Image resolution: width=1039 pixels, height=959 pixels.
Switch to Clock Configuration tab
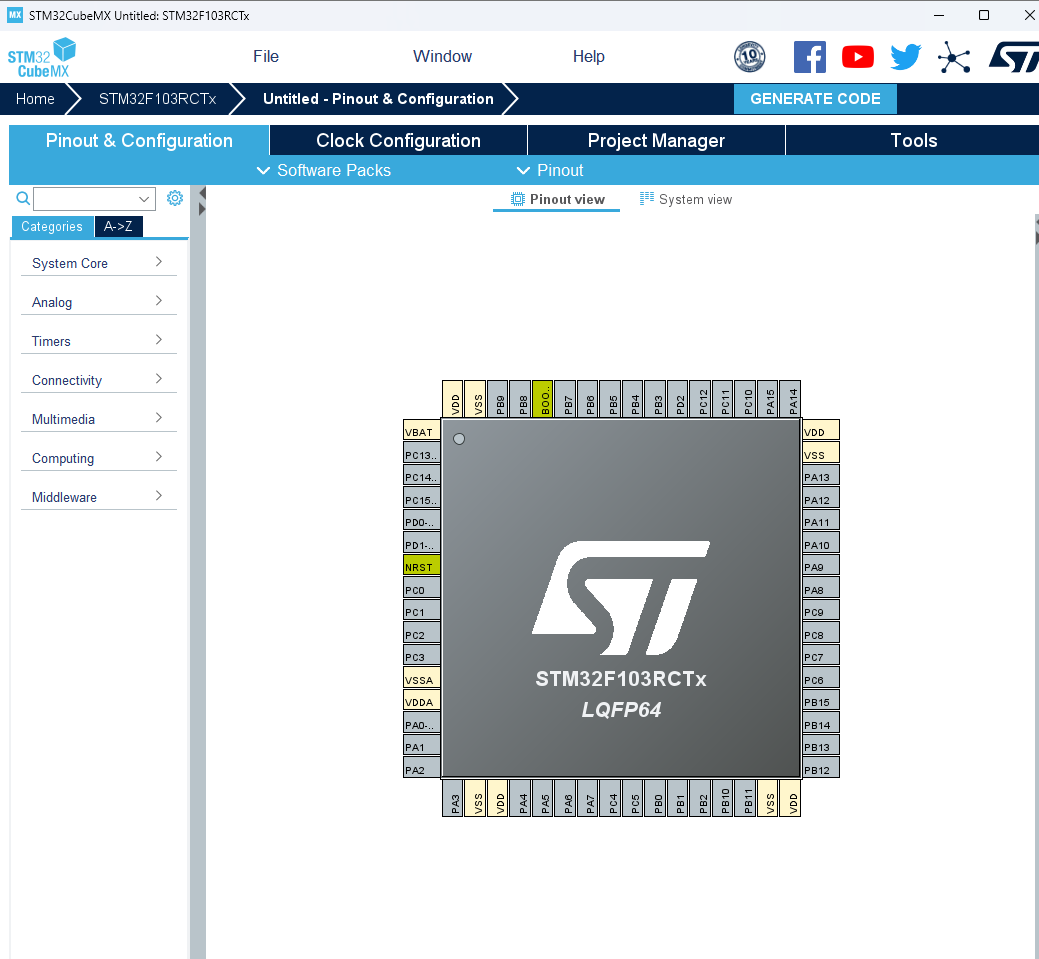[x=398, y=141]
